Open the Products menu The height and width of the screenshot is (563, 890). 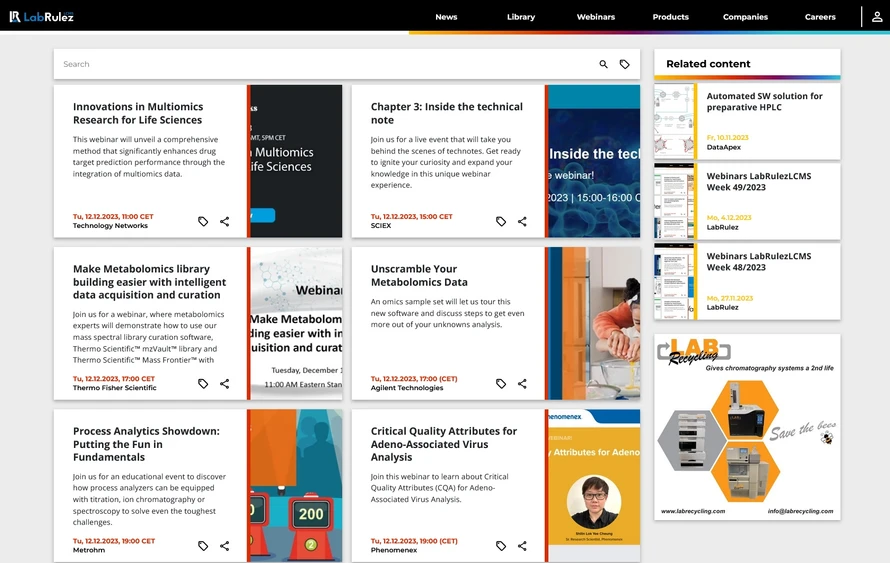pyautogui.click(x=670, y=17)
